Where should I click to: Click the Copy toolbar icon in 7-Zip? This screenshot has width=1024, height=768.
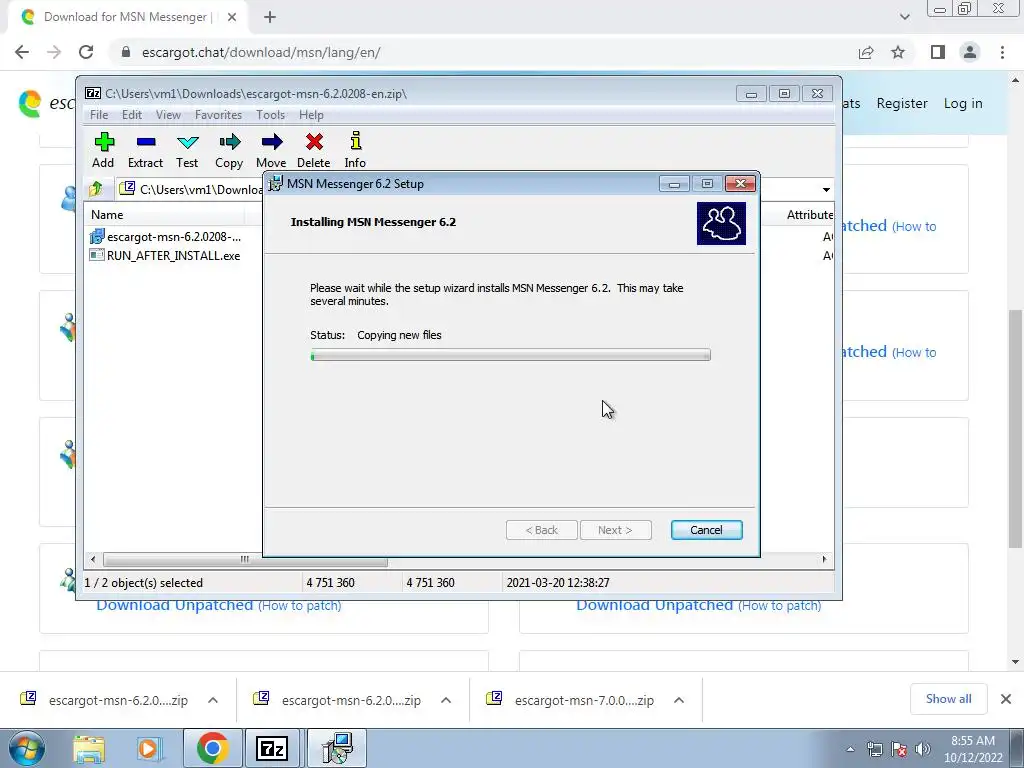click(x=229, y=150)
